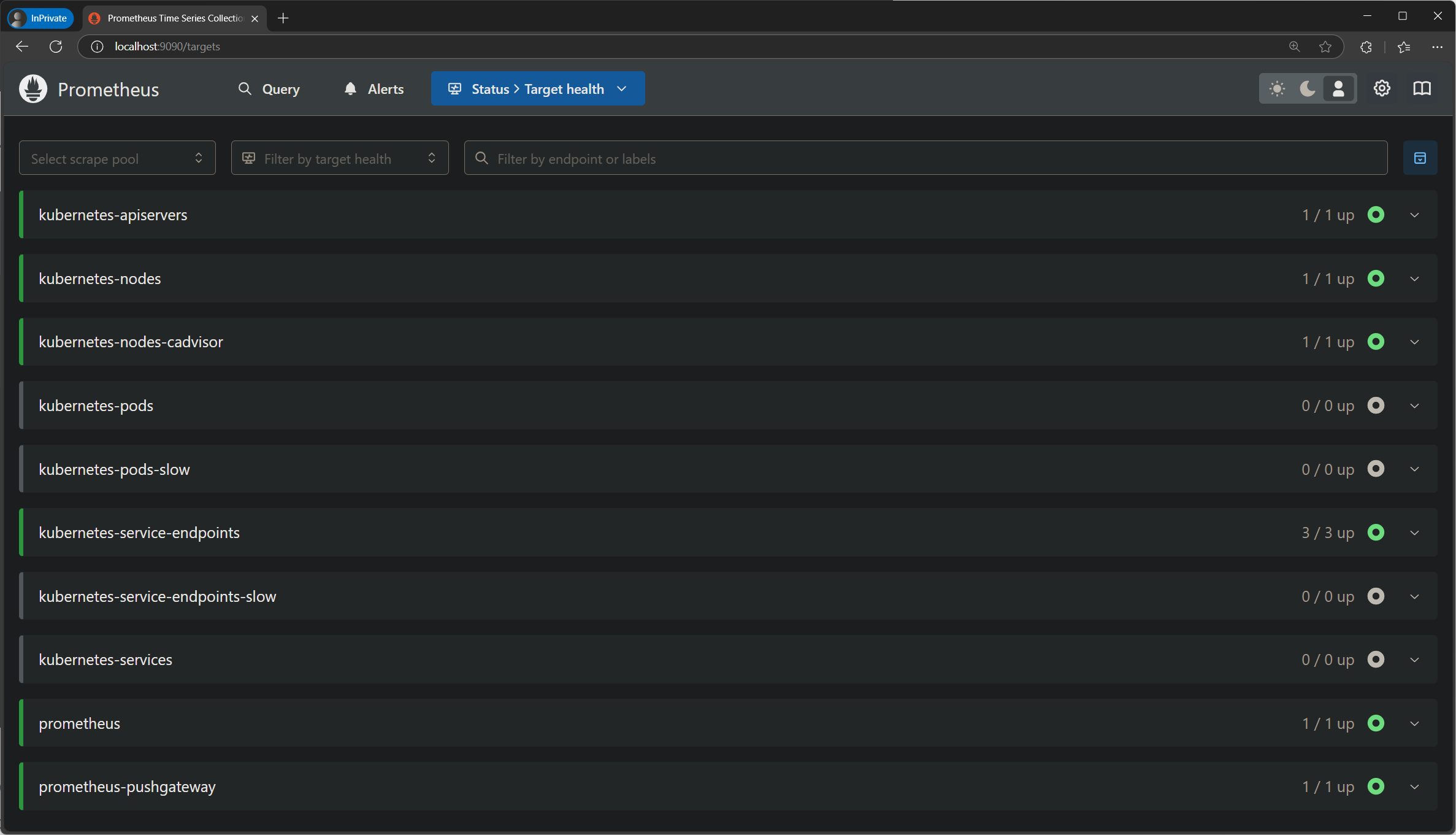This screenshot has width=1456, height=835.
Task: Switch to dark theme moon icon
Action: pyautogui.click(x=1308, y=89)
